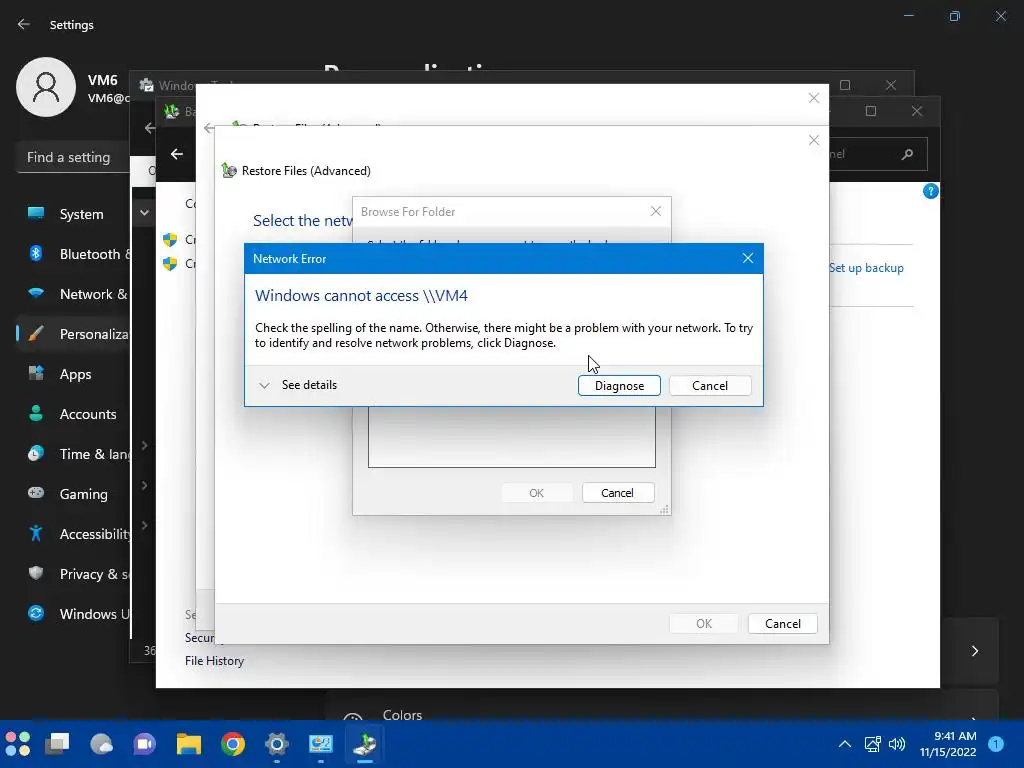The height and width of the screenshot is (768, 1024).
Task: Cancel the Browse For Folder dialog
Action: tap(617, 493)
